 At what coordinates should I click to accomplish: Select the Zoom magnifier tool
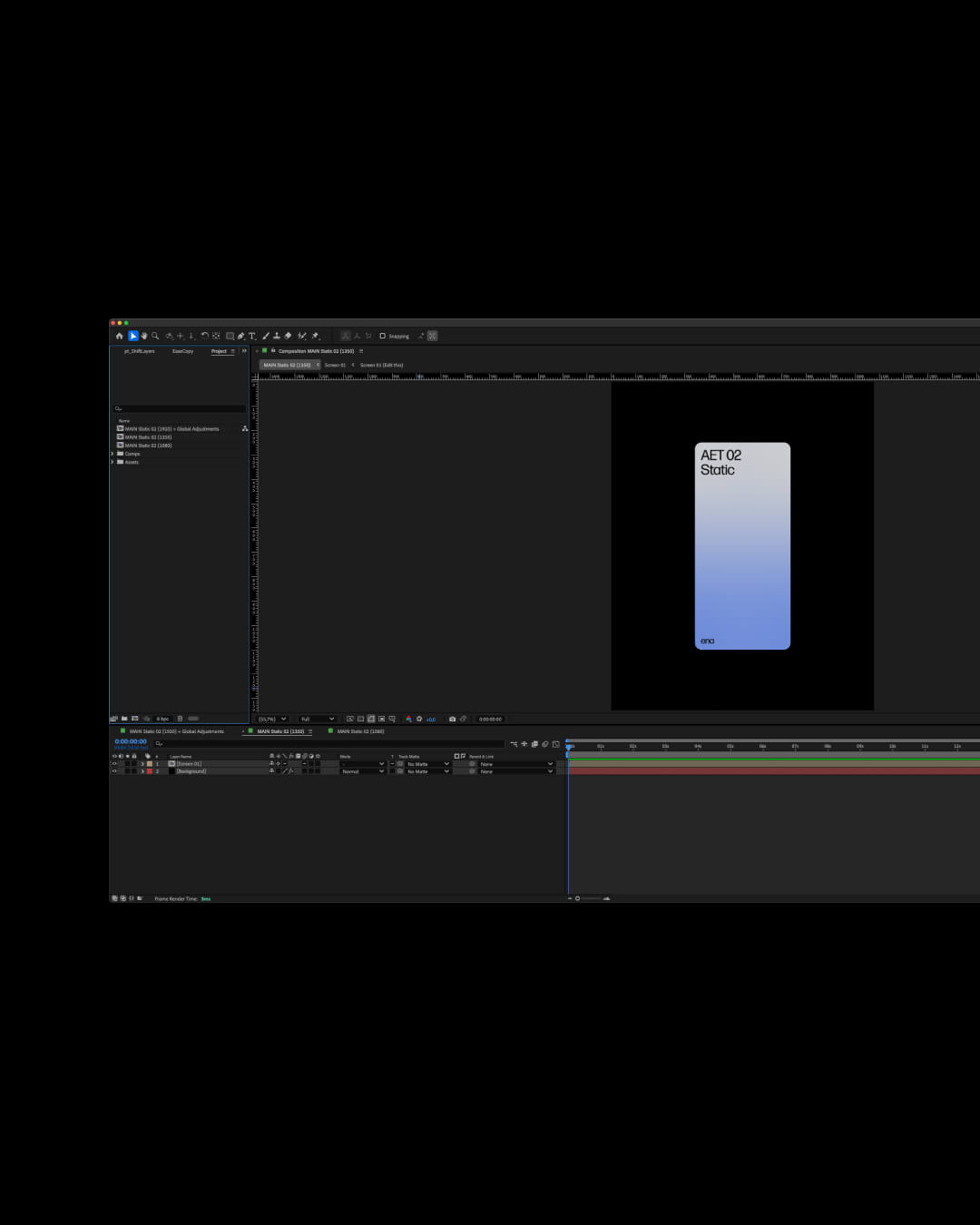pos(155,336)
